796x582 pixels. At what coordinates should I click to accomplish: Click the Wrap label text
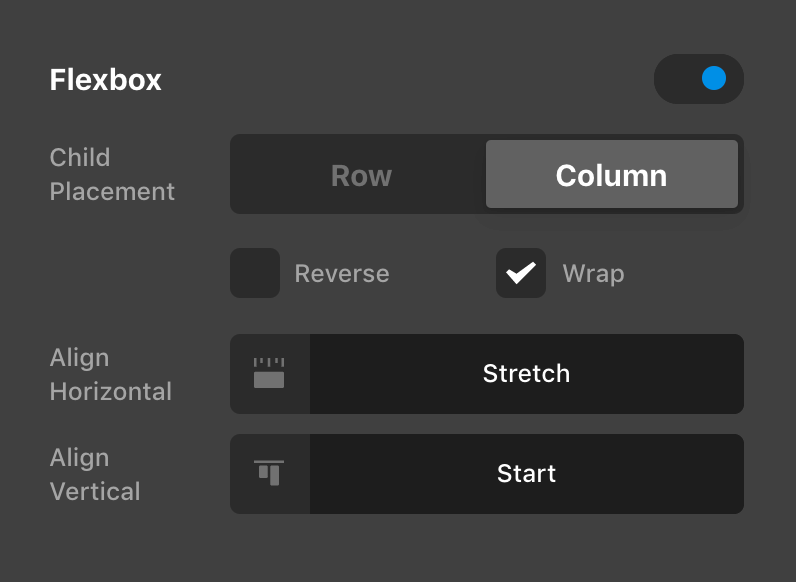593,274
